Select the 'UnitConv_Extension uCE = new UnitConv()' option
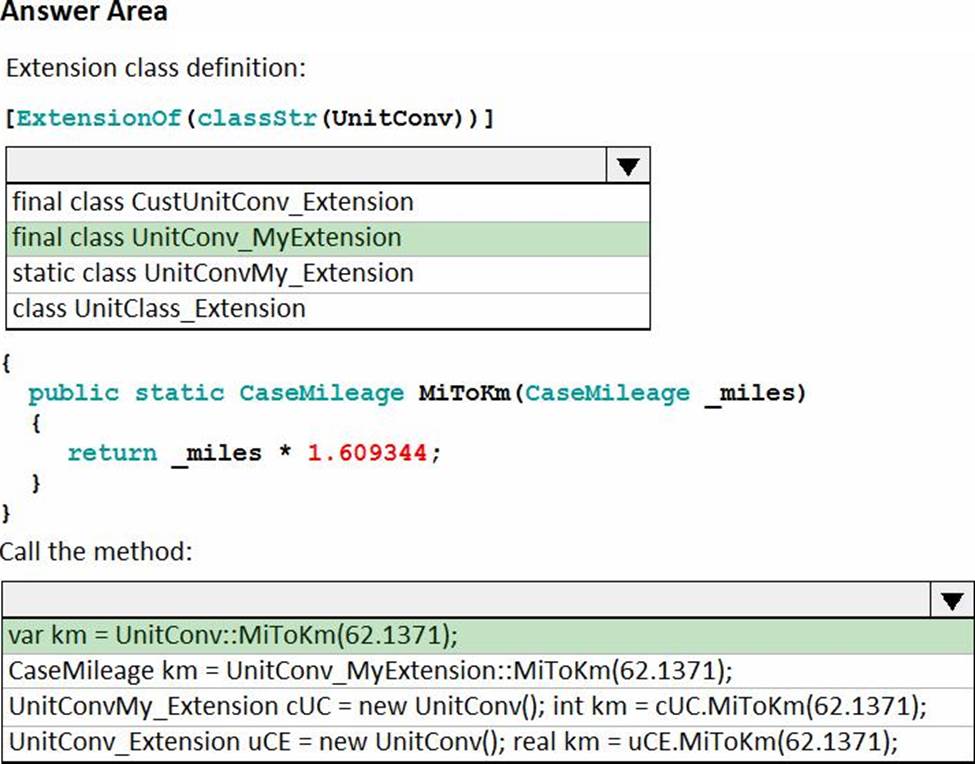Viewport: 975px width, 764px height. tap(453, 741)
